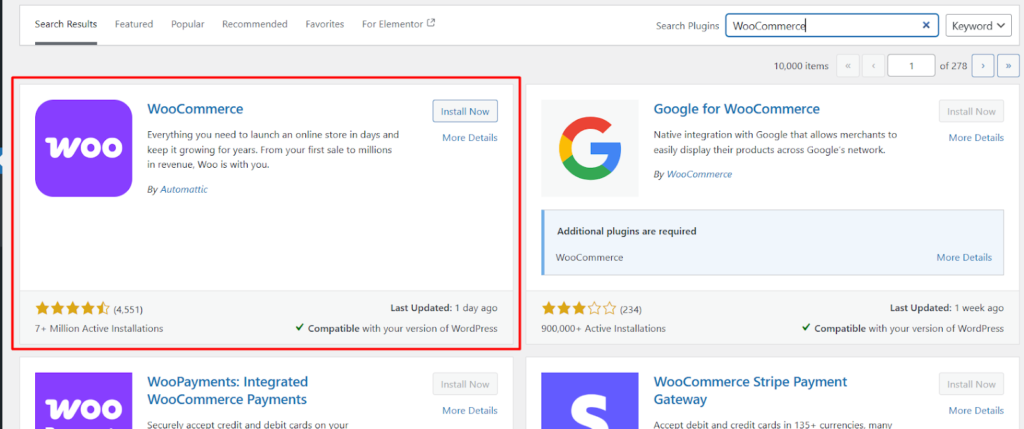
Task: Click the Search Plugins input field
Action: pos(832,25)
